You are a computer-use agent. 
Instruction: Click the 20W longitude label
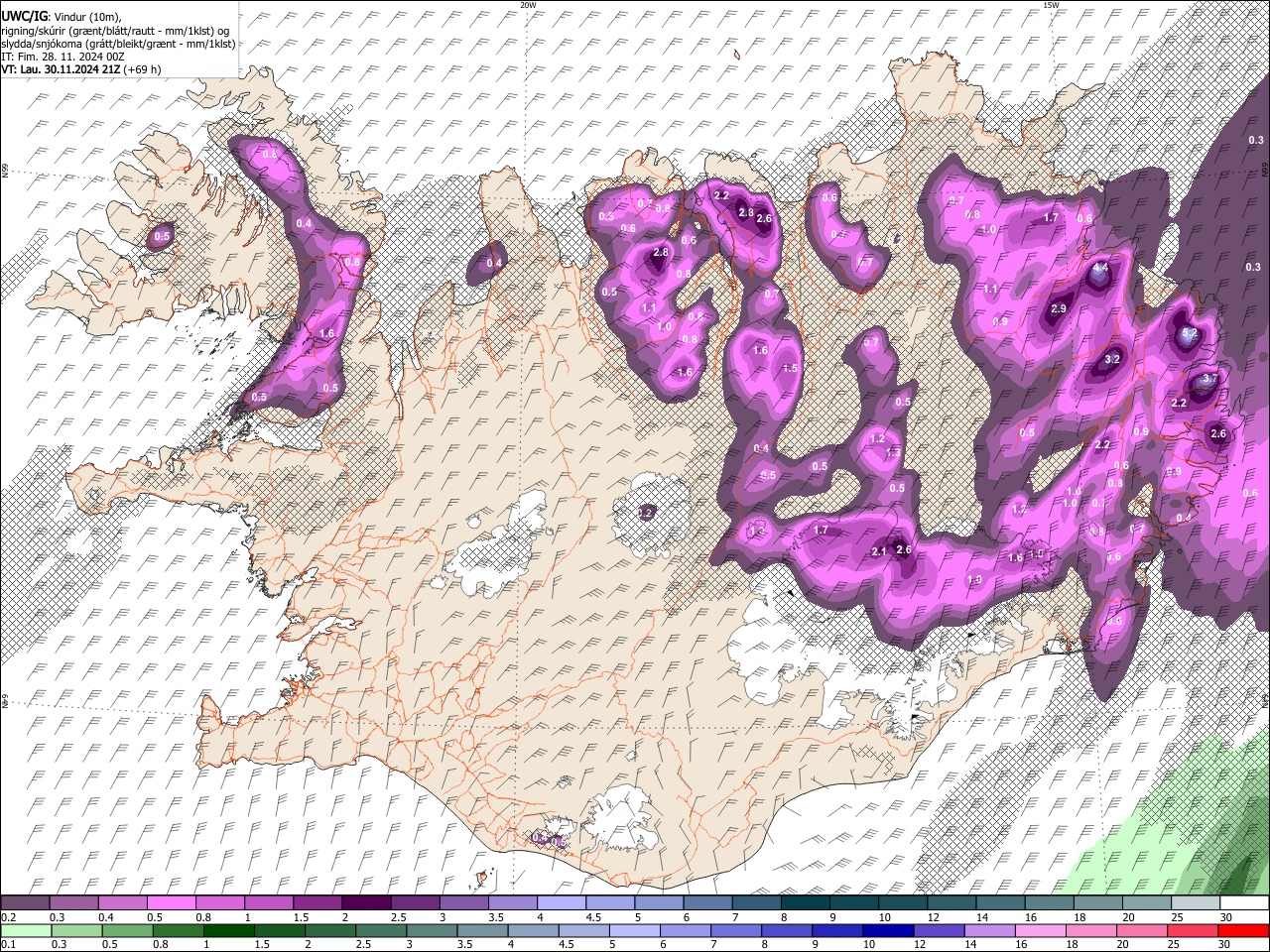(x=528, y=5)
